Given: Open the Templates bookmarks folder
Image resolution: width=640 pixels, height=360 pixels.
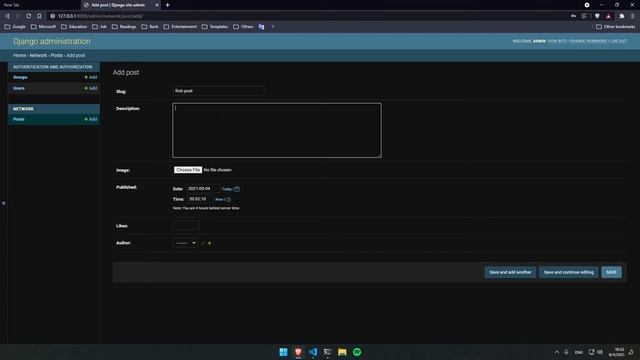Looking at the screenshot, I should 215,27.
